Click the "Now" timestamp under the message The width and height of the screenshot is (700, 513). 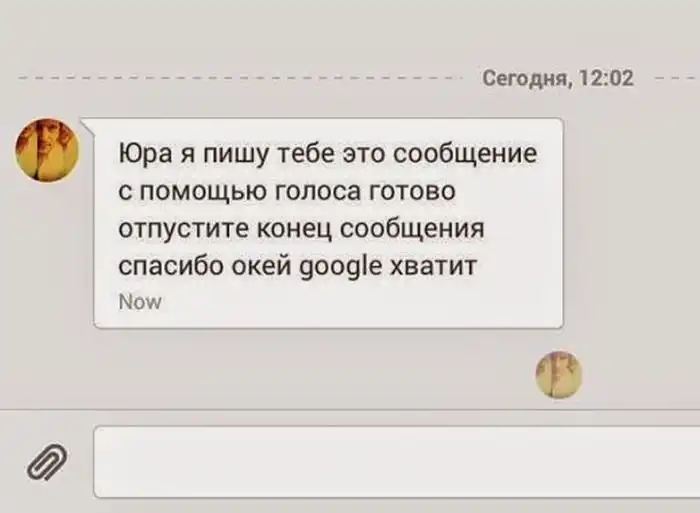140,302
